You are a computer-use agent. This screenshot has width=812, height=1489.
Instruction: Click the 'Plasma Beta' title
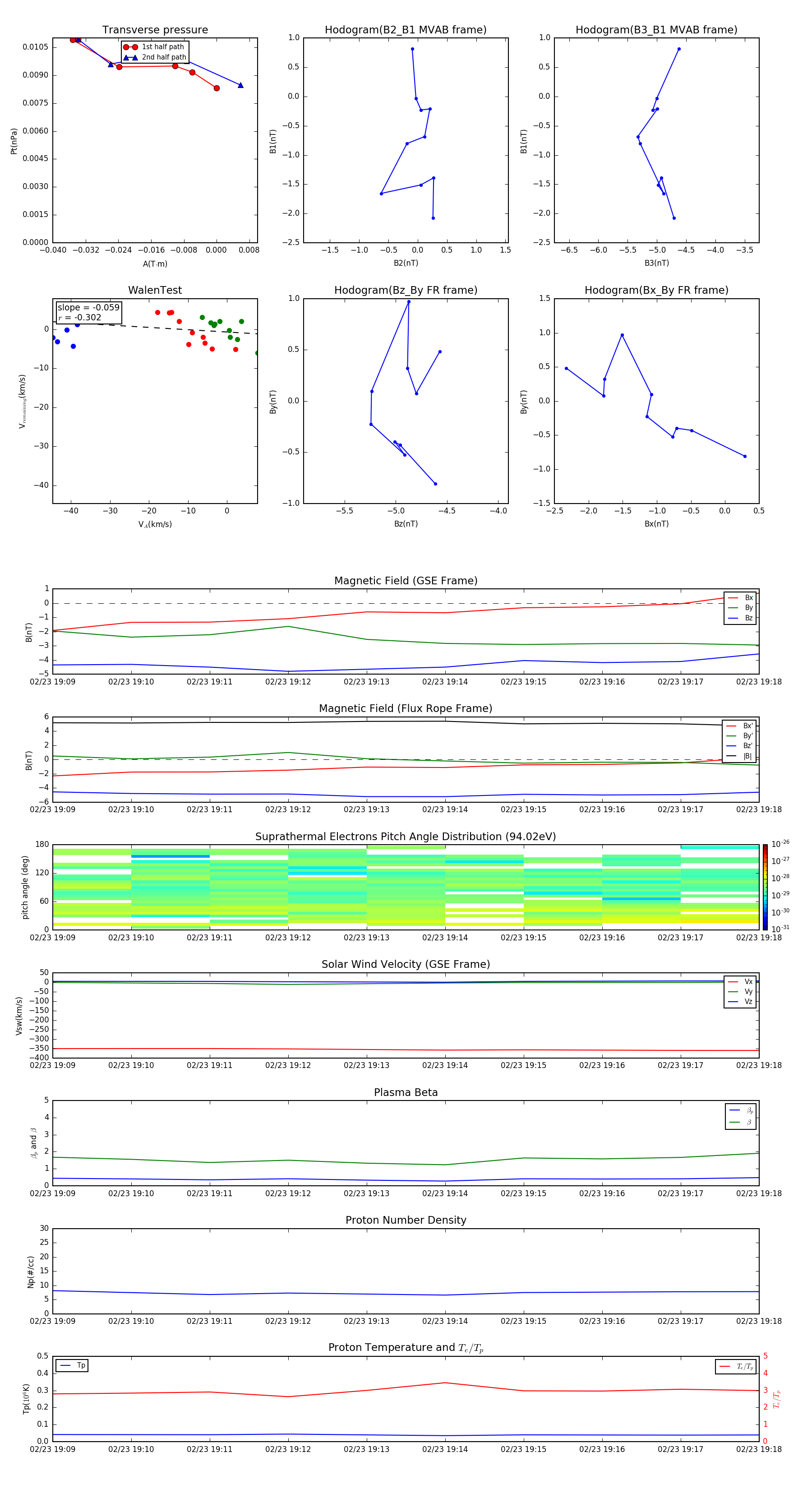pos(406,1093)
